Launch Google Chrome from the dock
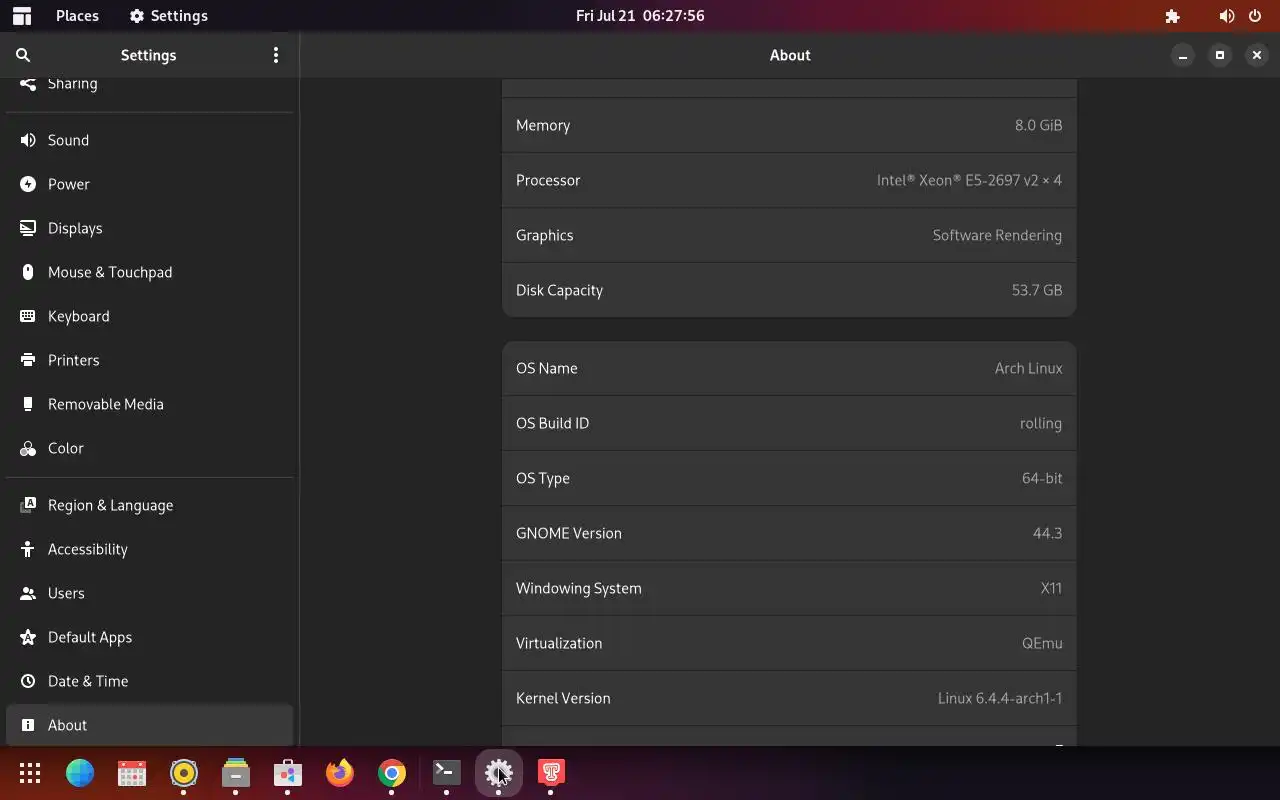1280x800 pixels. pos(392,773)
